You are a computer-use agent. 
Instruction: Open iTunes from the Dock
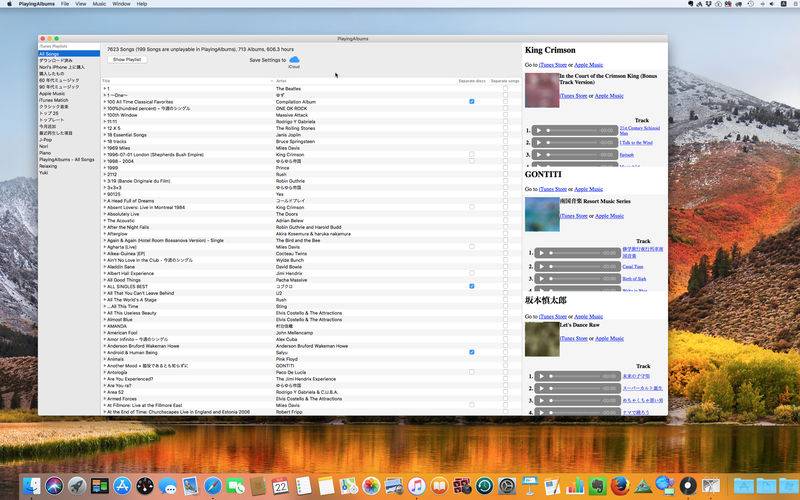(x=416, y=486)
